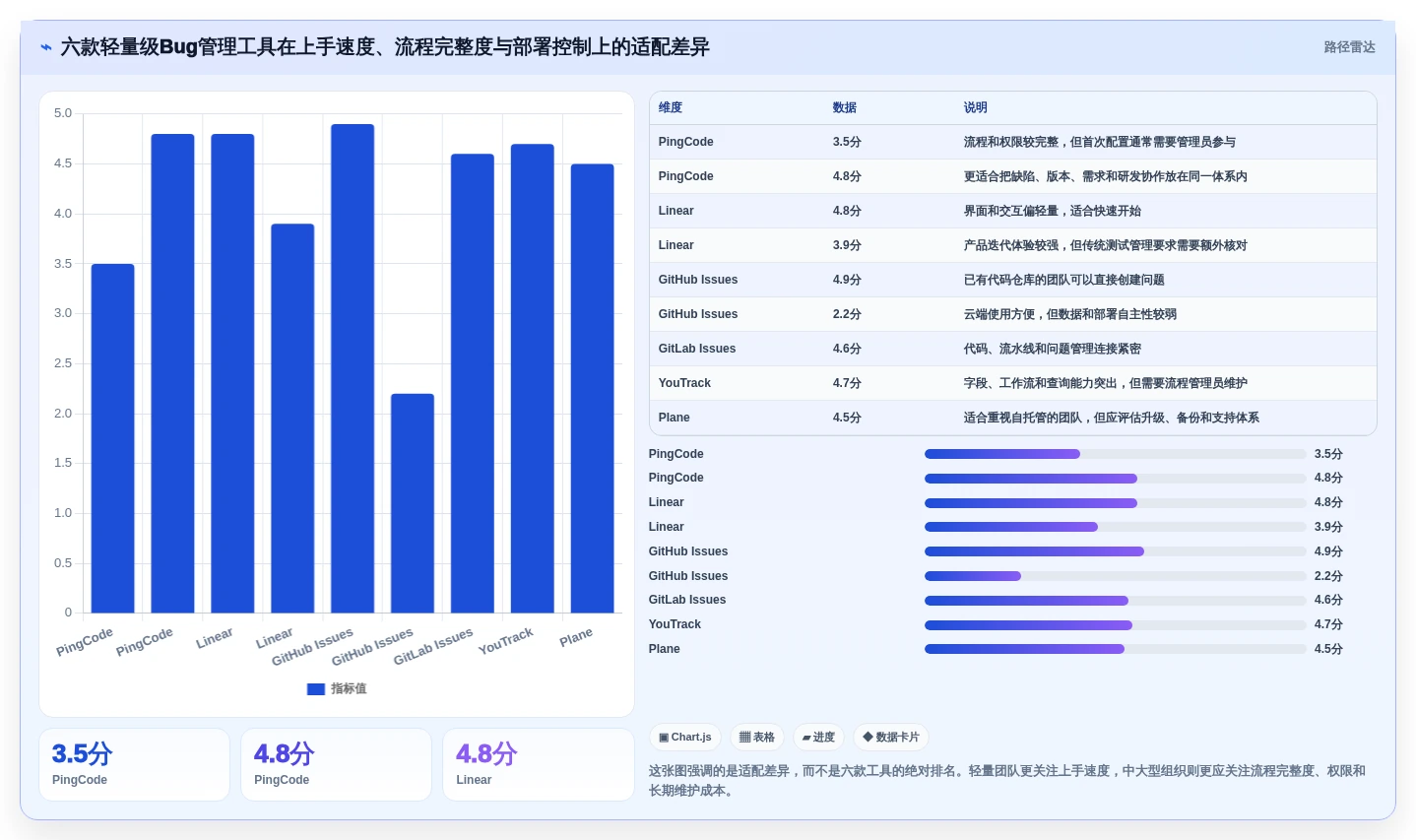The image size is (1416, 840).
Task: Click the logo icon beside the title
Action: (x=46, y=47)
